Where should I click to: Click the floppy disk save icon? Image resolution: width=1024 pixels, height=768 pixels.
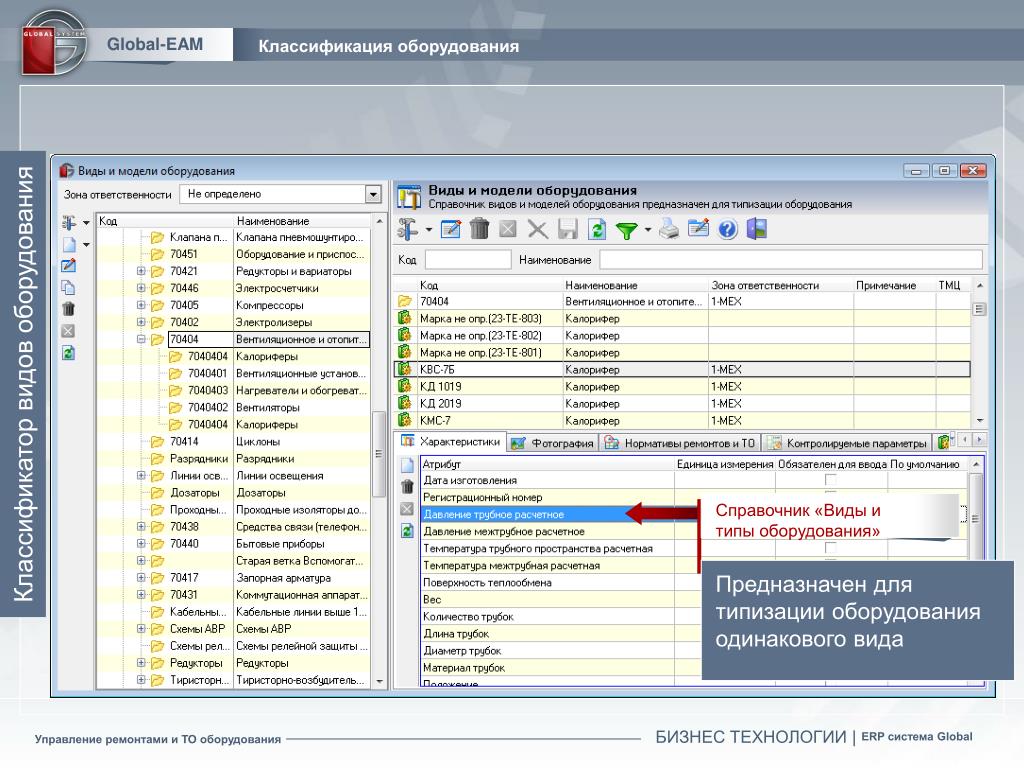pyautogui.click(x=568, y=229)
